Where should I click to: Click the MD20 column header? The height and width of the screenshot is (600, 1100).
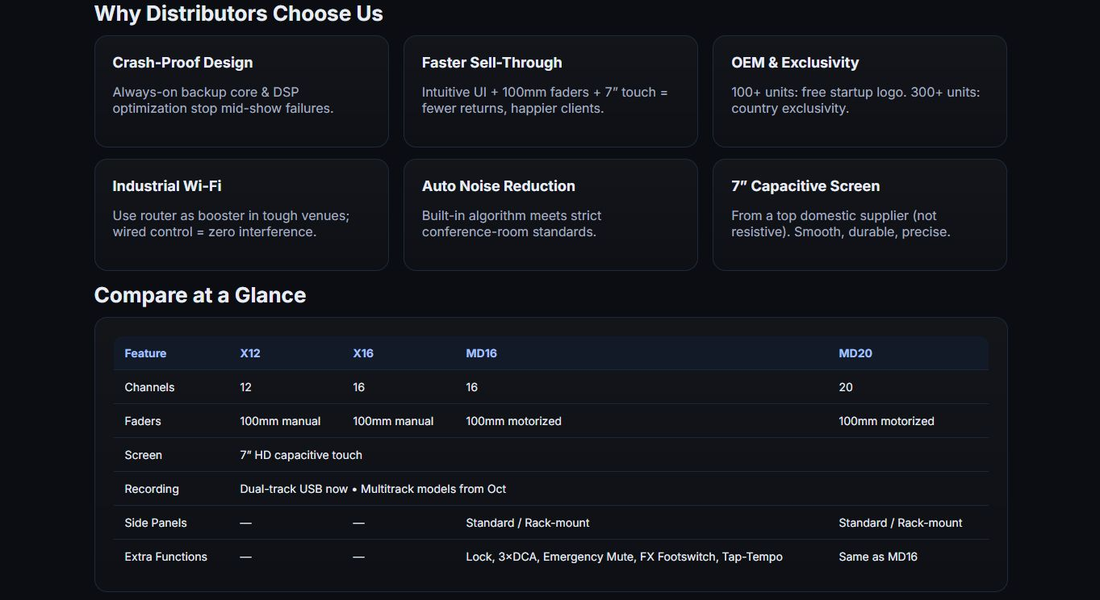coord(855,353)
